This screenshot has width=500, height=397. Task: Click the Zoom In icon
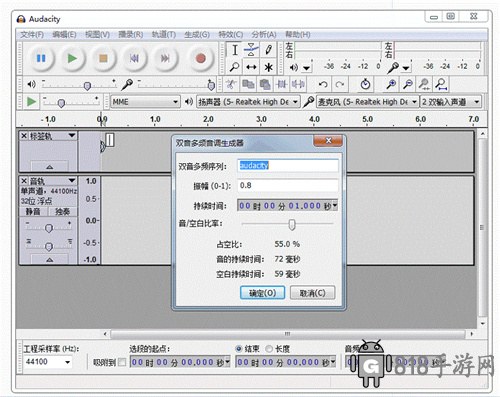tap(391, 84)
